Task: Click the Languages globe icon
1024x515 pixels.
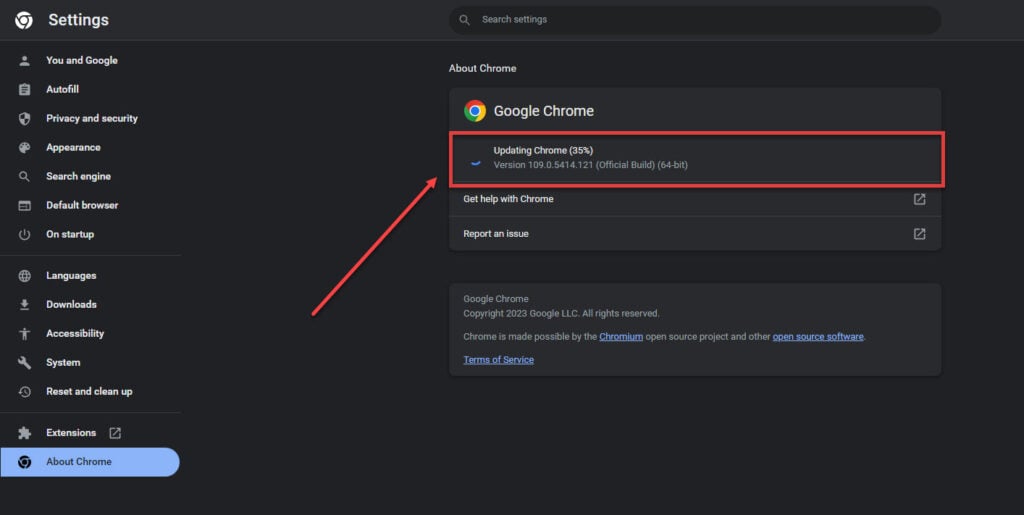Action: click(24, 275)
